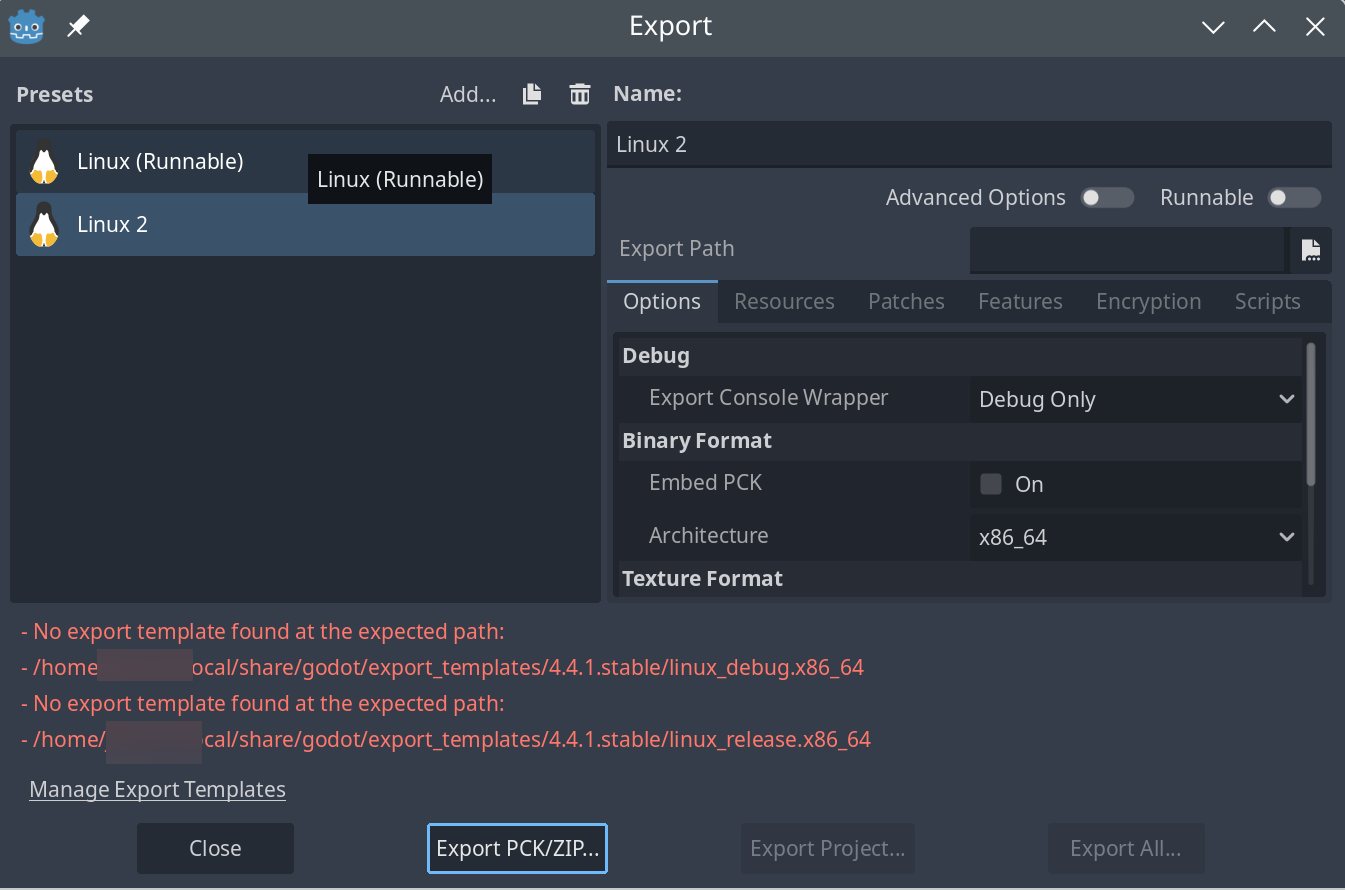Click the Export Project... button

[827, 848]
